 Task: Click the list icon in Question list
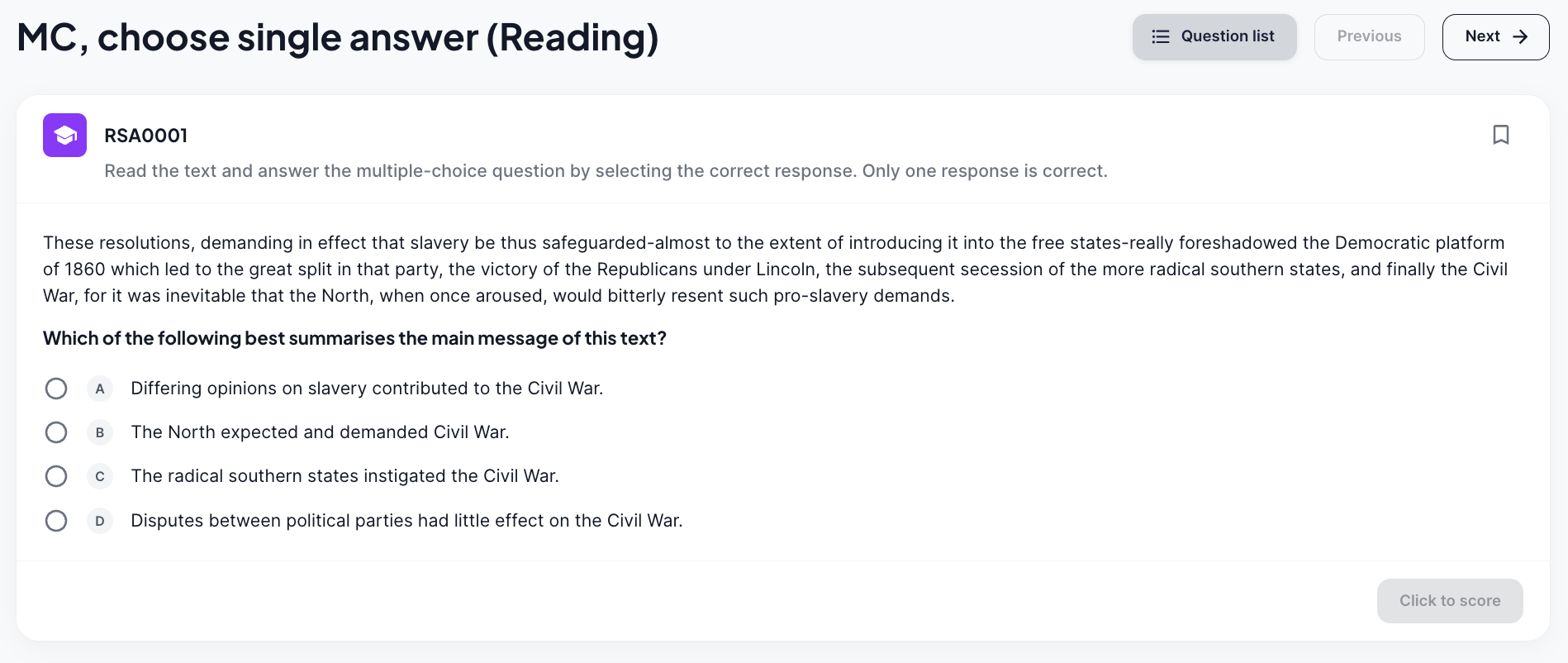click(x=1161, y=36)
